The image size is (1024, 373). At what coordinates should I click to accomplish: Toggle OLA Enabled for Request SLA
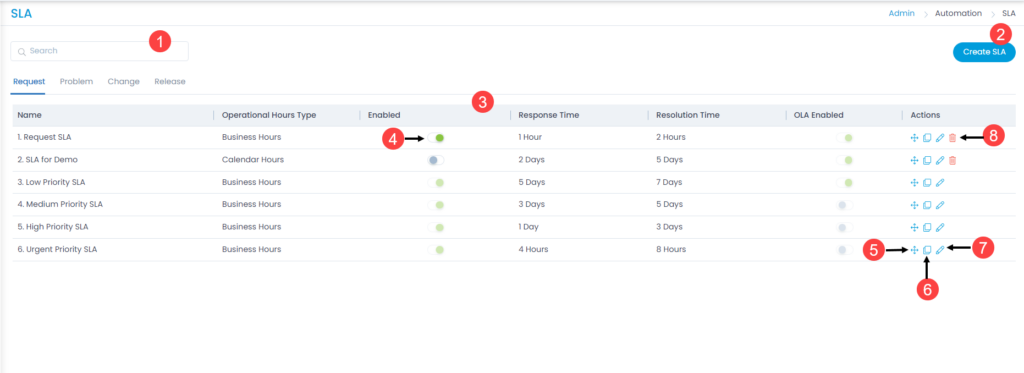tap(845, 138)
